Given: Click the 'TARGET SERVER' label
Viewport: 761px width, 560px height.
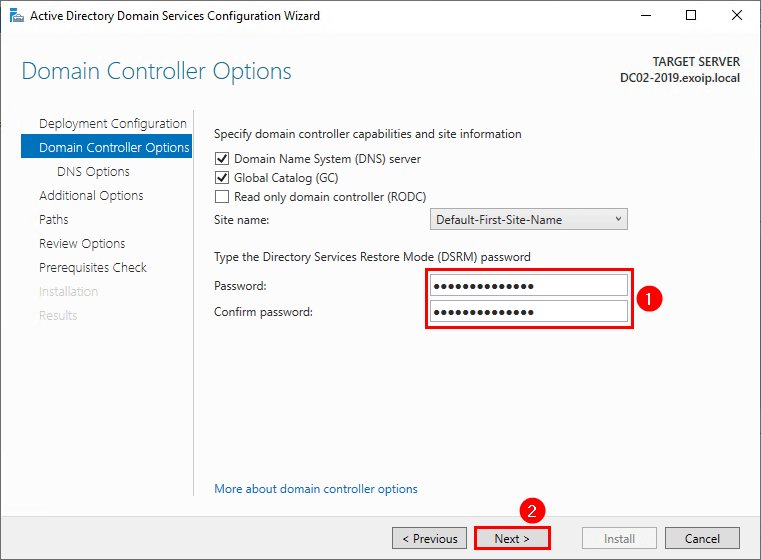Looking at the screenshot, I should [696, 62].
